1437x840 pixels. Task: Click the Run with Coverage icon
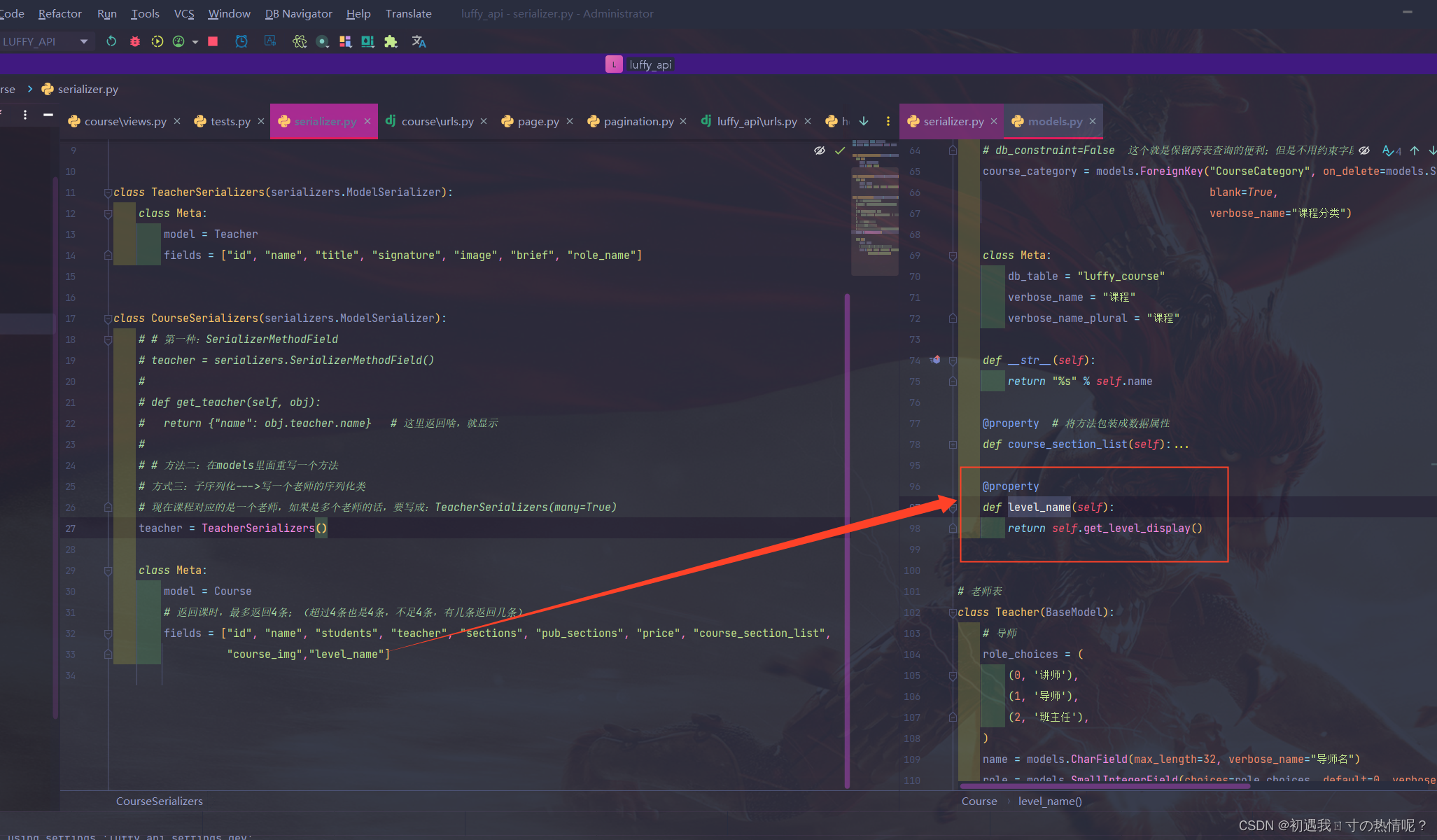[157, 41]
